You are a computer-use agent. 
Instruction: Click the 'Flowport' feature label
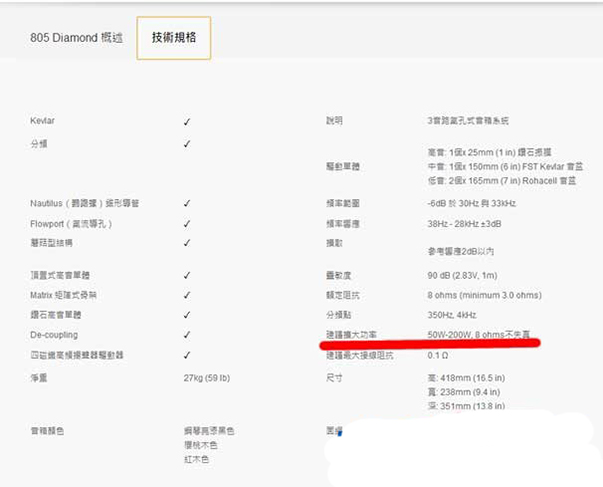[x=71, y=223]
